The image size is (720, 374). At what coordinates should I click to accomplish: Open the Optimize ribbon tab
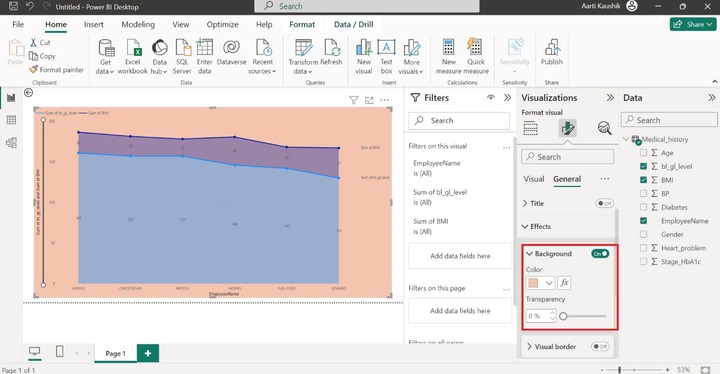[x=222, y=24]
